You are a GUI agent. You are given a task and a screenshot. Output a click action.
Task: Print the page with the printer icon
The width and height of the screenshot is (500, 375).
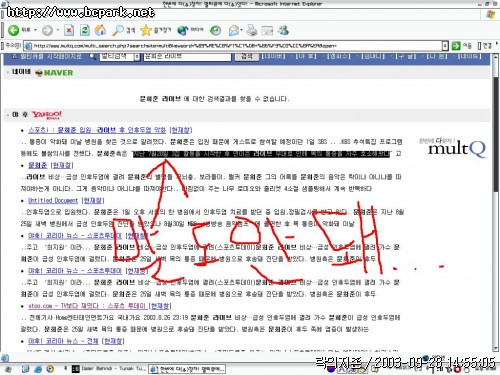[252, 30]
